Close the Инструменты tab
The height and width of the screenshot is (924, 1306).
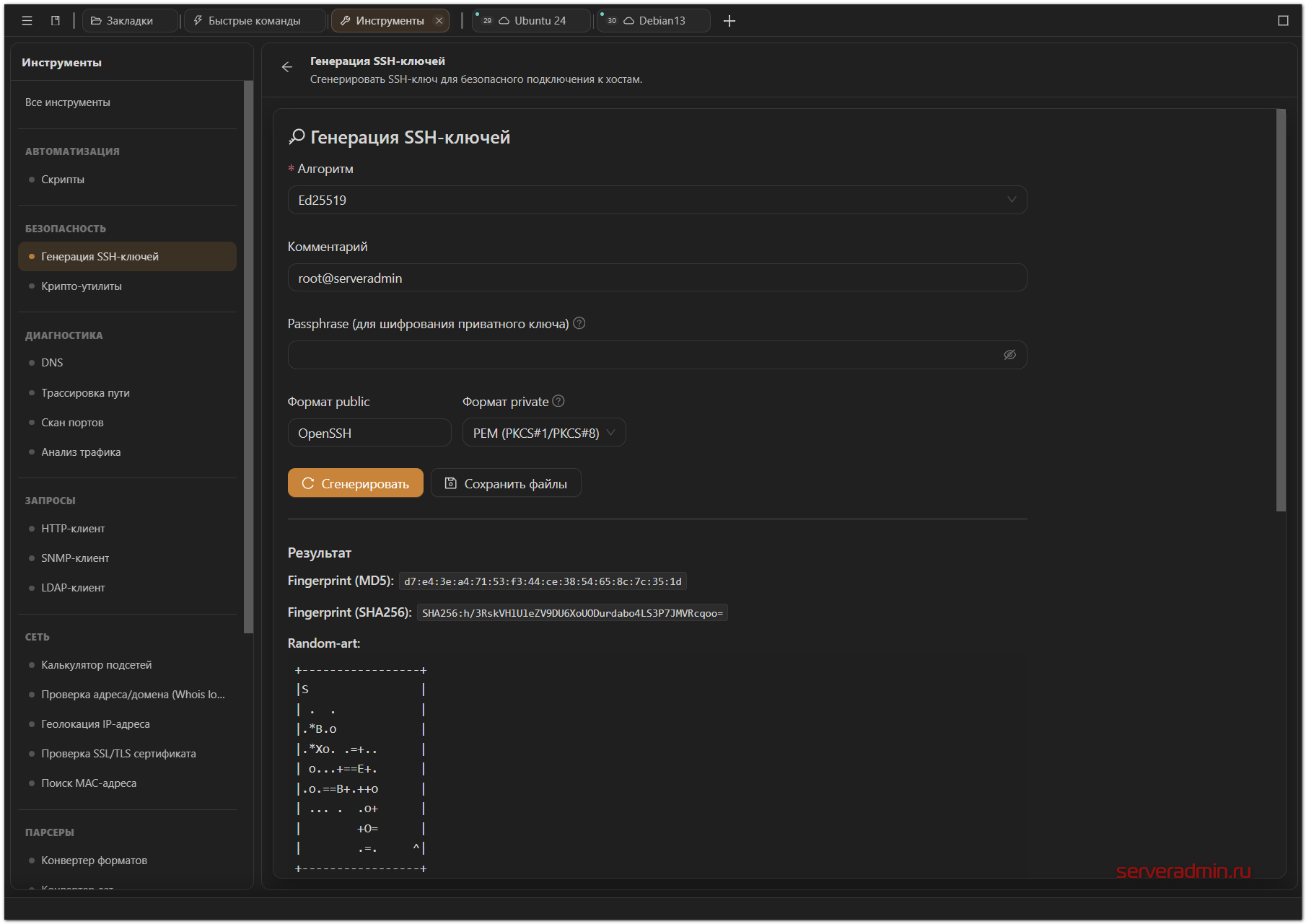439,21
